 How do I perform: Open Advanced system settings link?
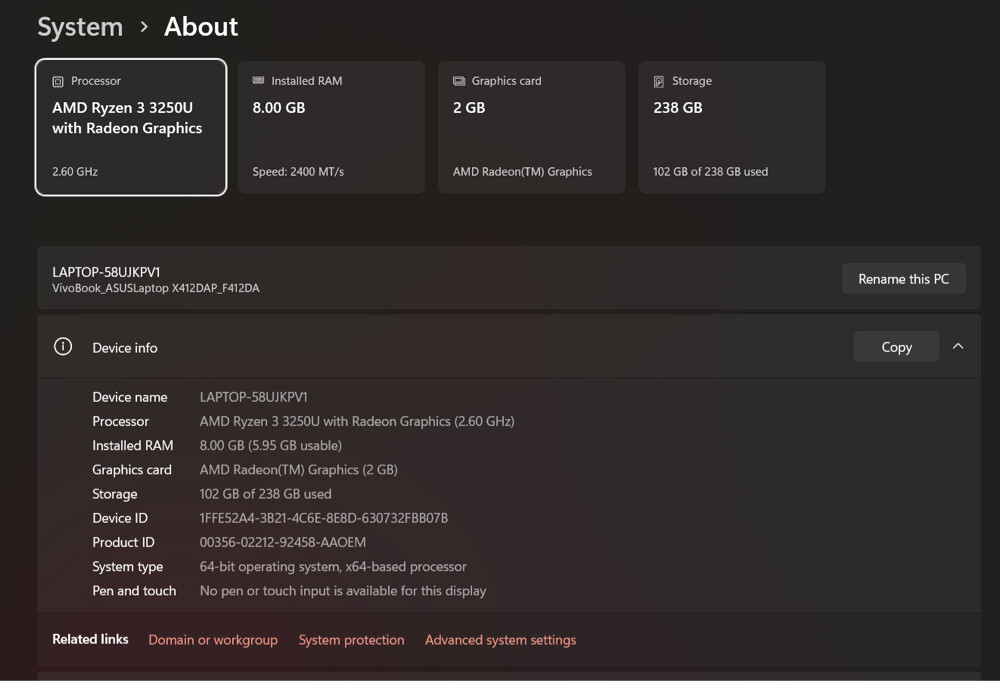pos(501,640)
